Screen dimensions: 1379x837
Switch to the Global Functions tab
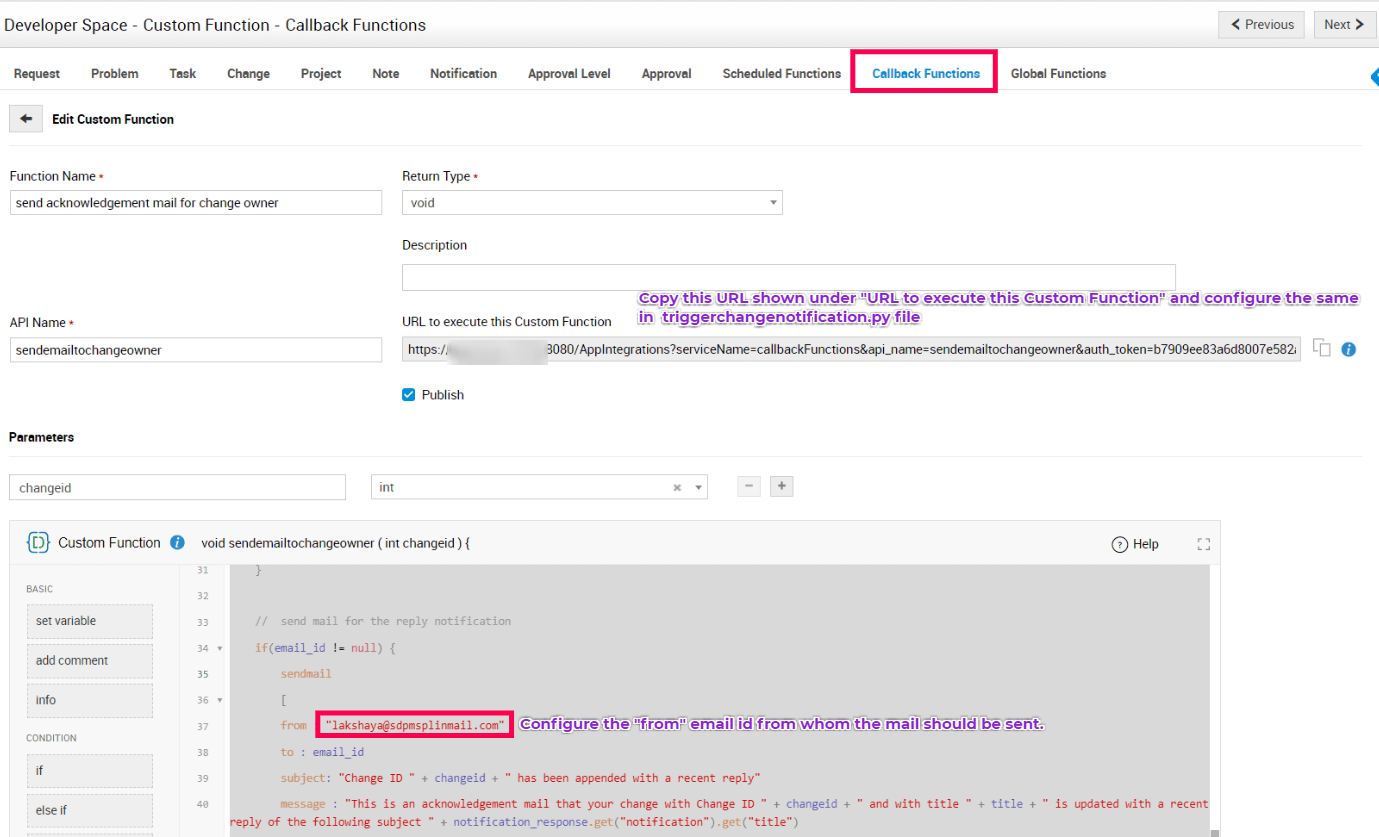coord(1058,74)
